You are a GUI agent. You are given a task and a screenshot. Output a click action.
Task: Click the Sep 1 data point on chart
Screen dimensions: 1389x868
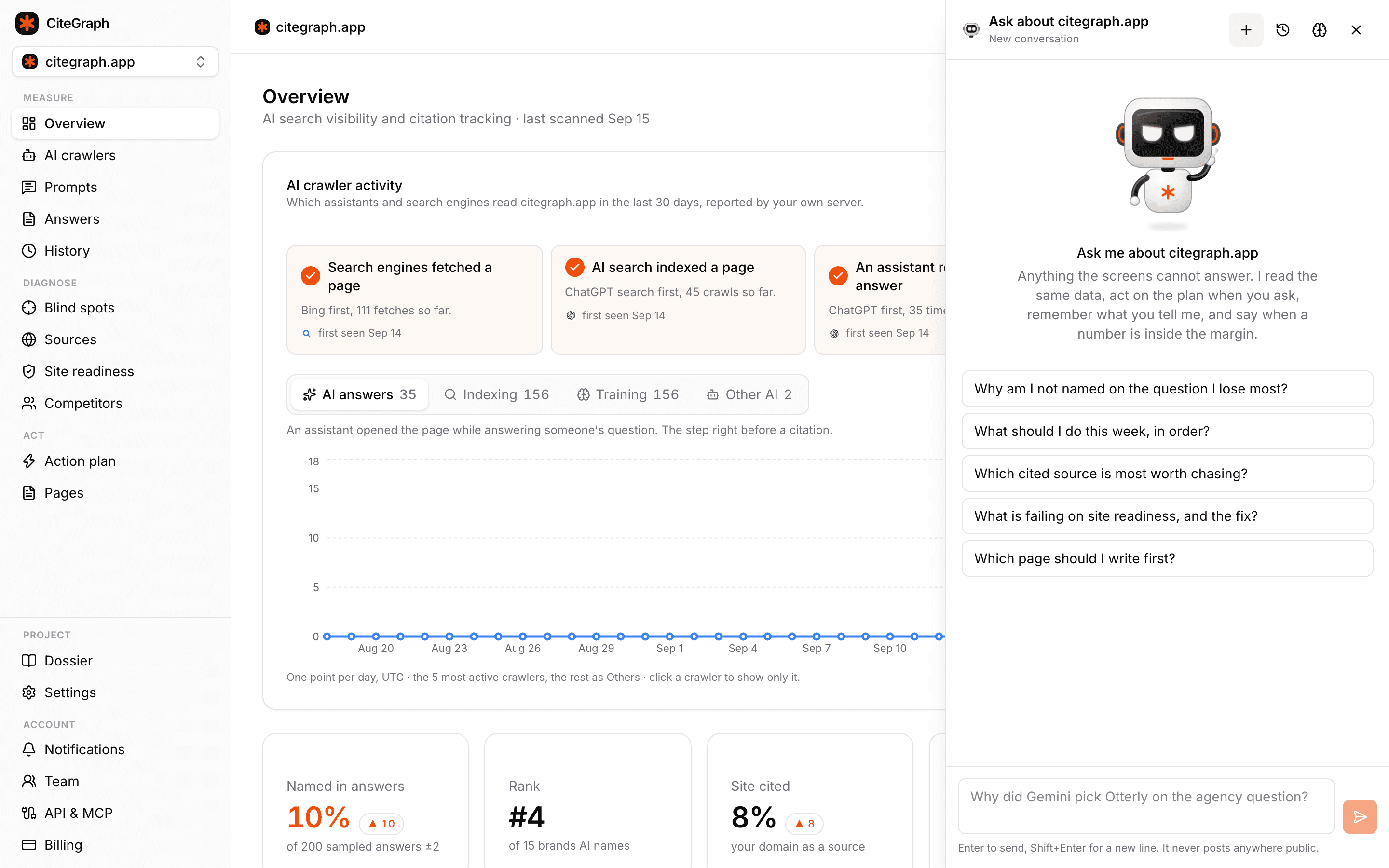[x=669, y=636]
